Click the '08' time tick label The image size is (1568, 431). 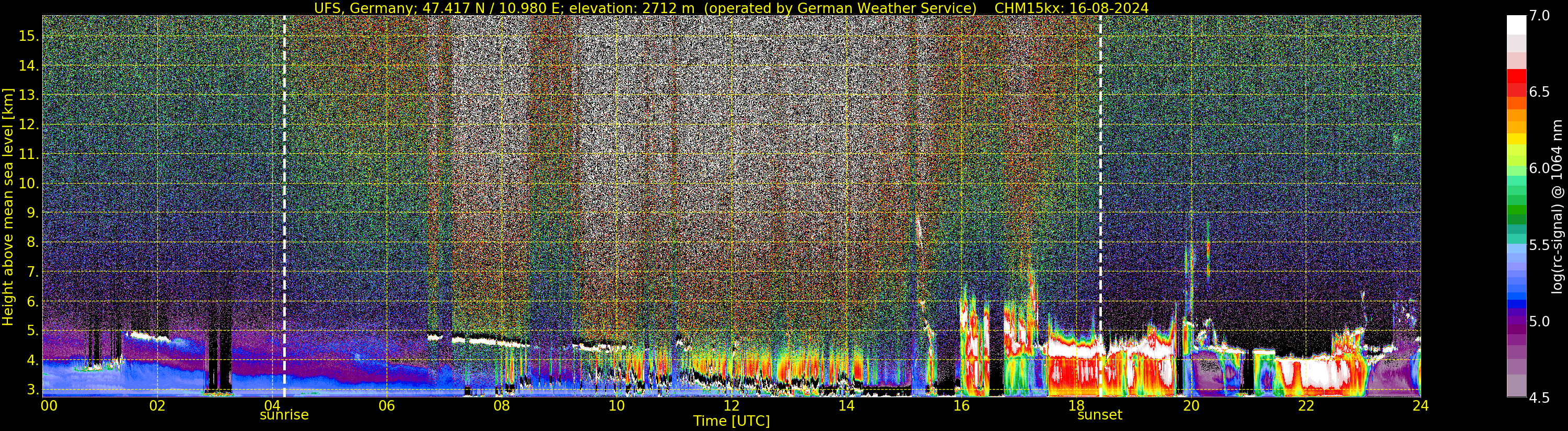pyautogui.click(x=502, y=405)
